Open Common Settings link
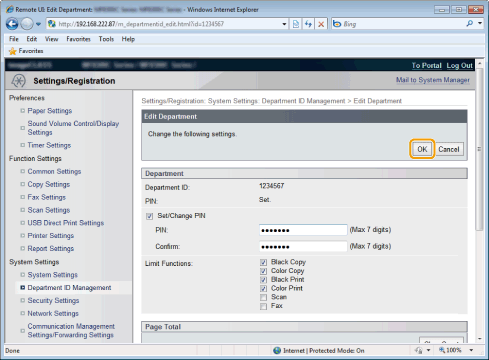Screen dimensions: 489x360 coord(54,171)
